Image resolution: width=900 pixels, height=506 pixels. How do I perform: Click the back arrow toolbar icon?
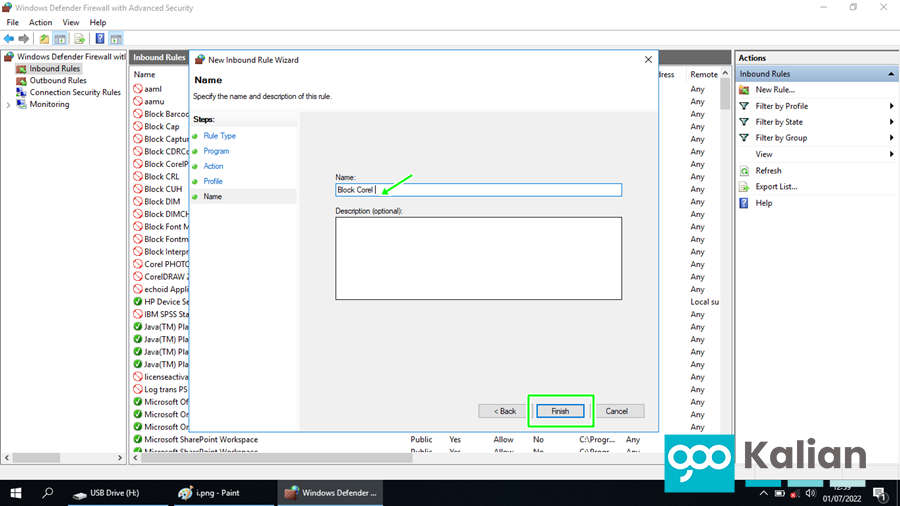click(x=9, y=39)
